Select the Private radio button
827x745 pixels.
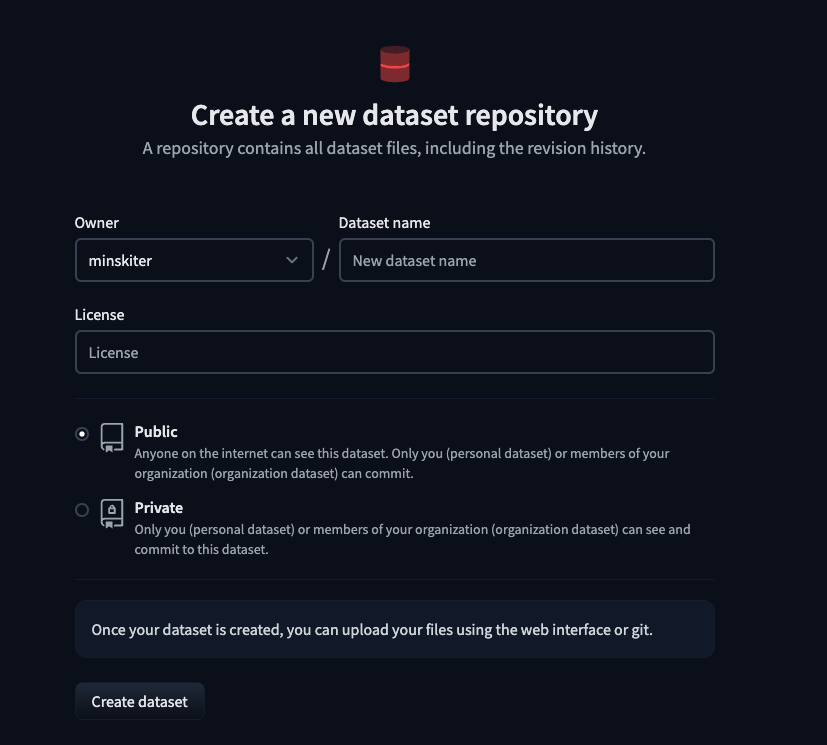point(82,510)
